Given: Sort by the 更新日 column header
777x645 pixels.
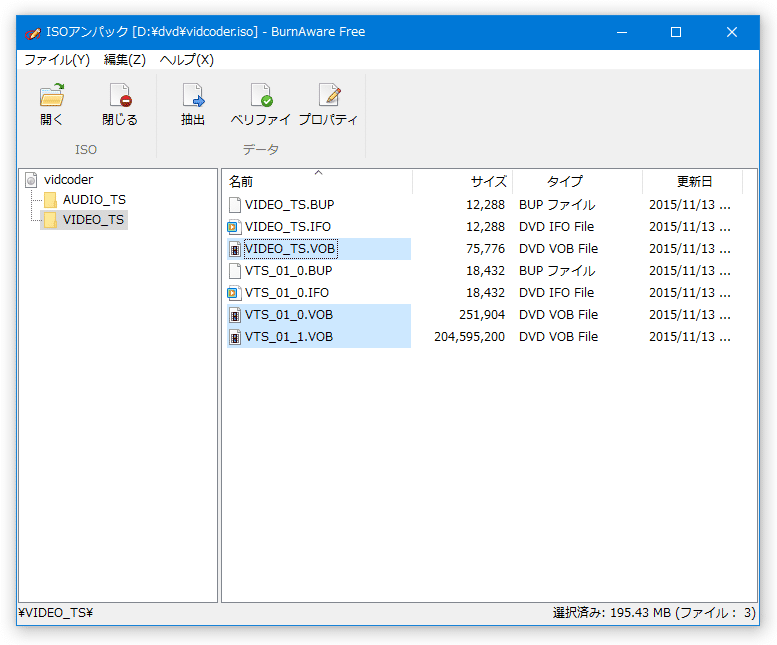Looking at the screenshot, I should tap(692, 181).
